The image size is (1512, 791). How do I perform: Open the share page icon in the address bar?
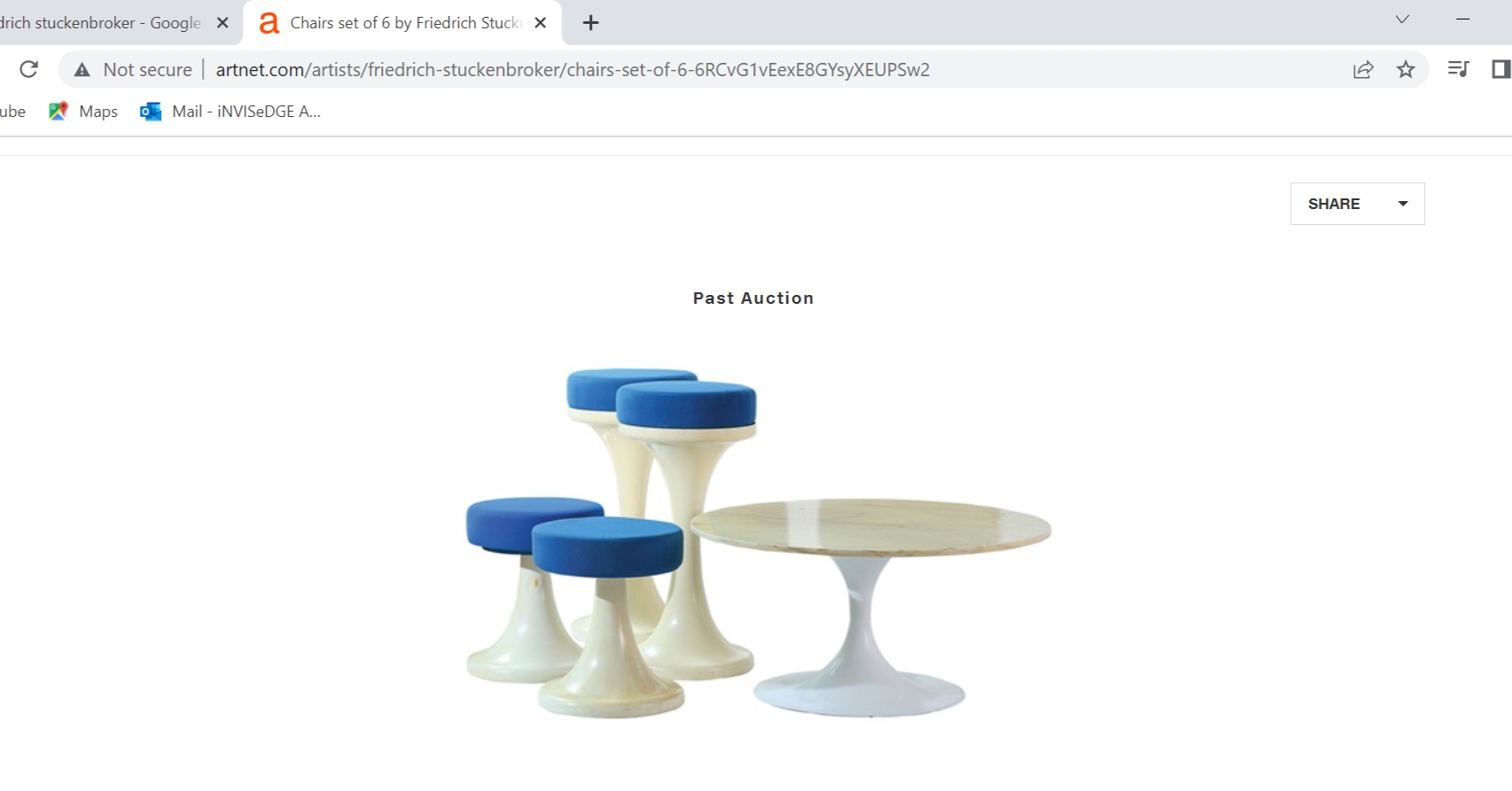1363,69
